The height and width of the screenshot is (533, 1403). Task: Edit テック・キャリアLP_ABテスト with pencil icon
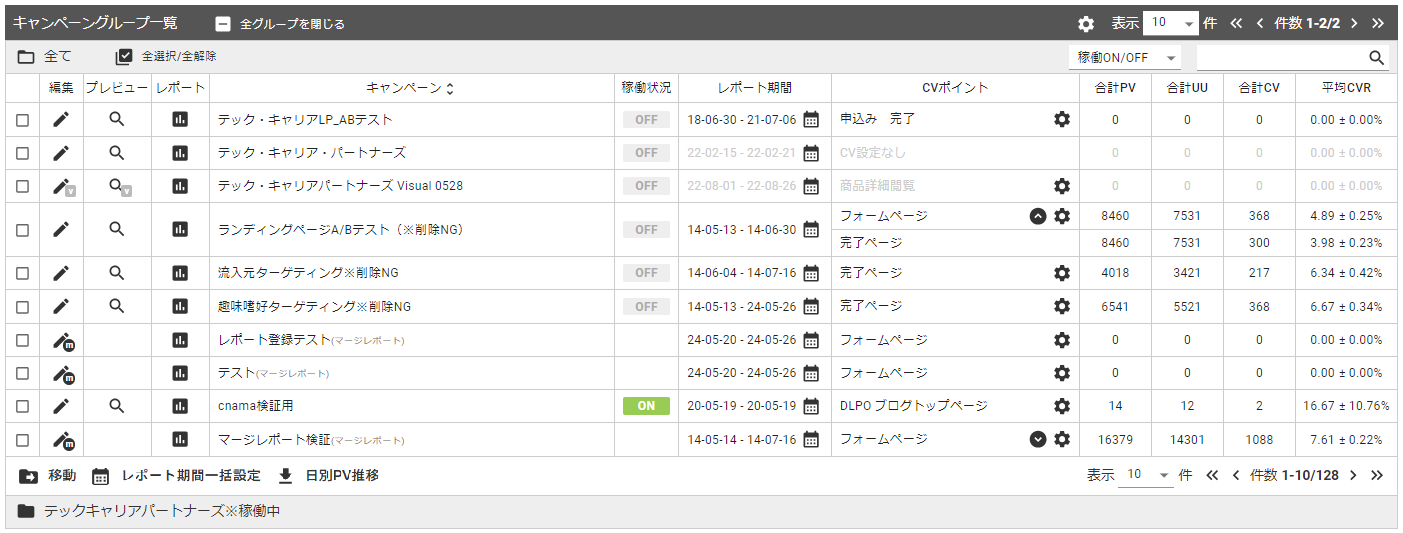61,120
